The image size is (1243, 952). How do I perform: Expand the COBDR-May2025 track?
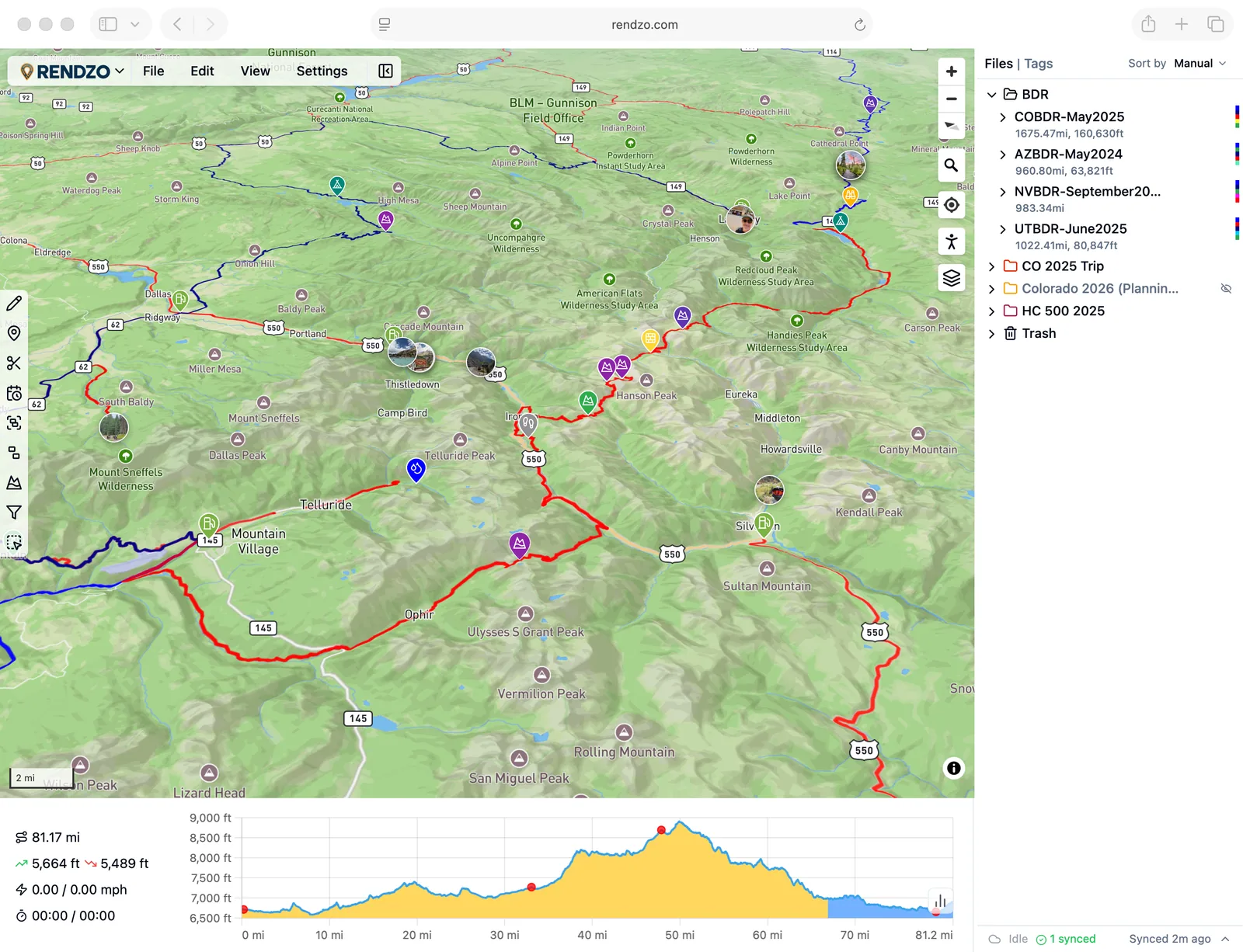pyautogui.click(x=1002, y=116)
